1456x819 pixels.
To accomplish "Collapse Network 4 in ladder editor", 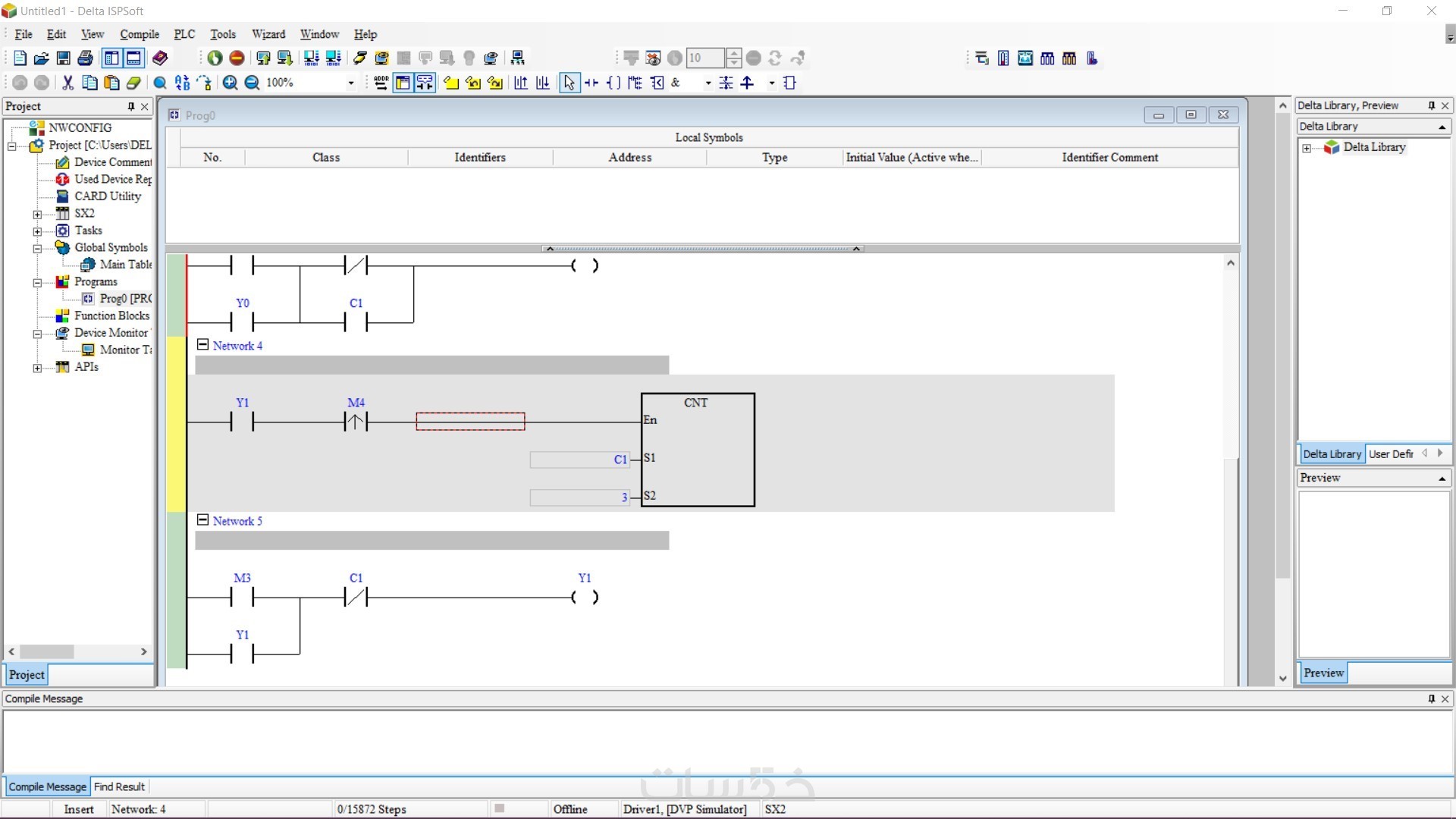I will click(x=202, y=345).
